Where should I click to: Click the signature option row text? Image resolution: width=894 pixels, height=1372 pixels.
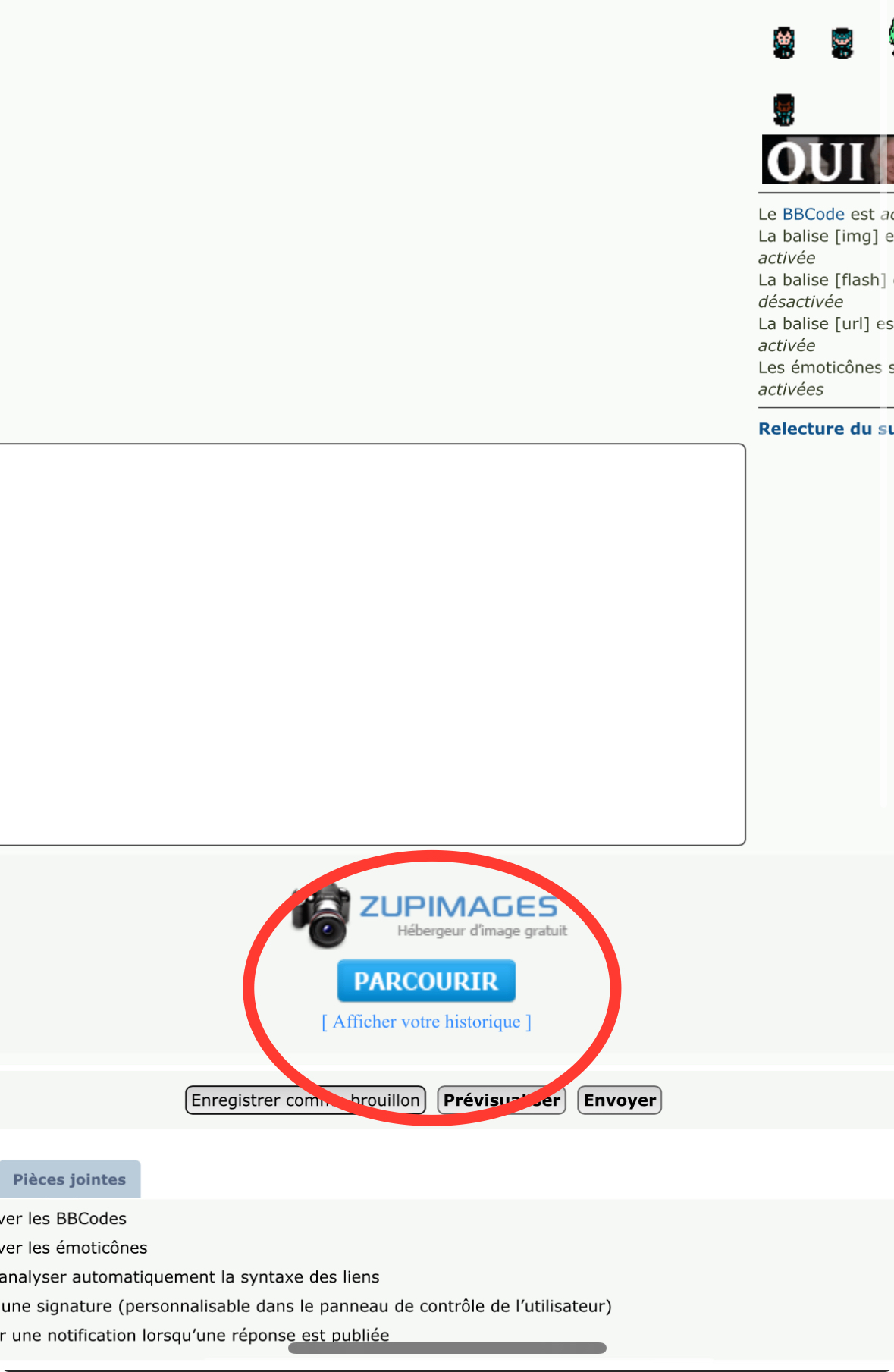click(306, 1306)
